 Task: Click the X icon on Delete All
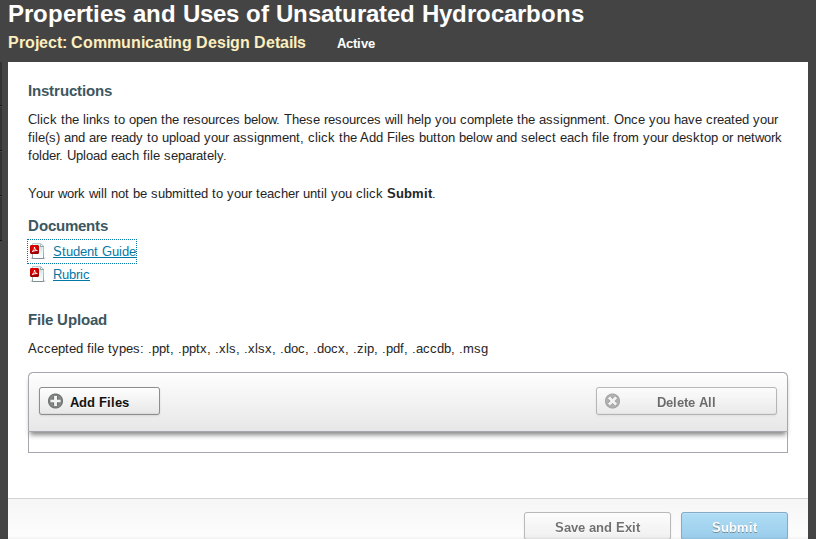(x=613, y=401)
